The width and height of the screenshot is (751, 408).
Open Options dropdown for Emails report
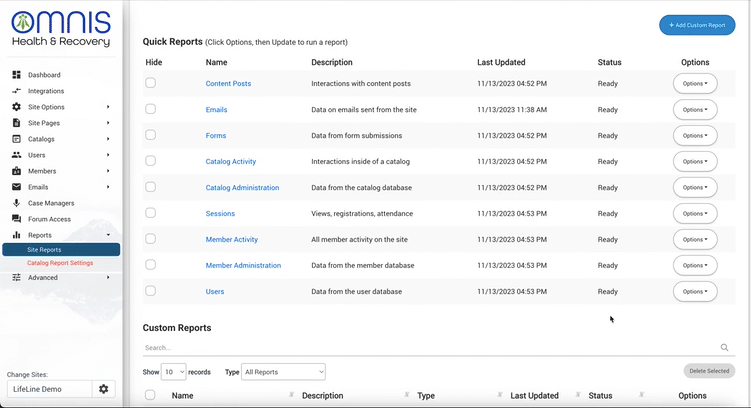click(x=695, y=110)
